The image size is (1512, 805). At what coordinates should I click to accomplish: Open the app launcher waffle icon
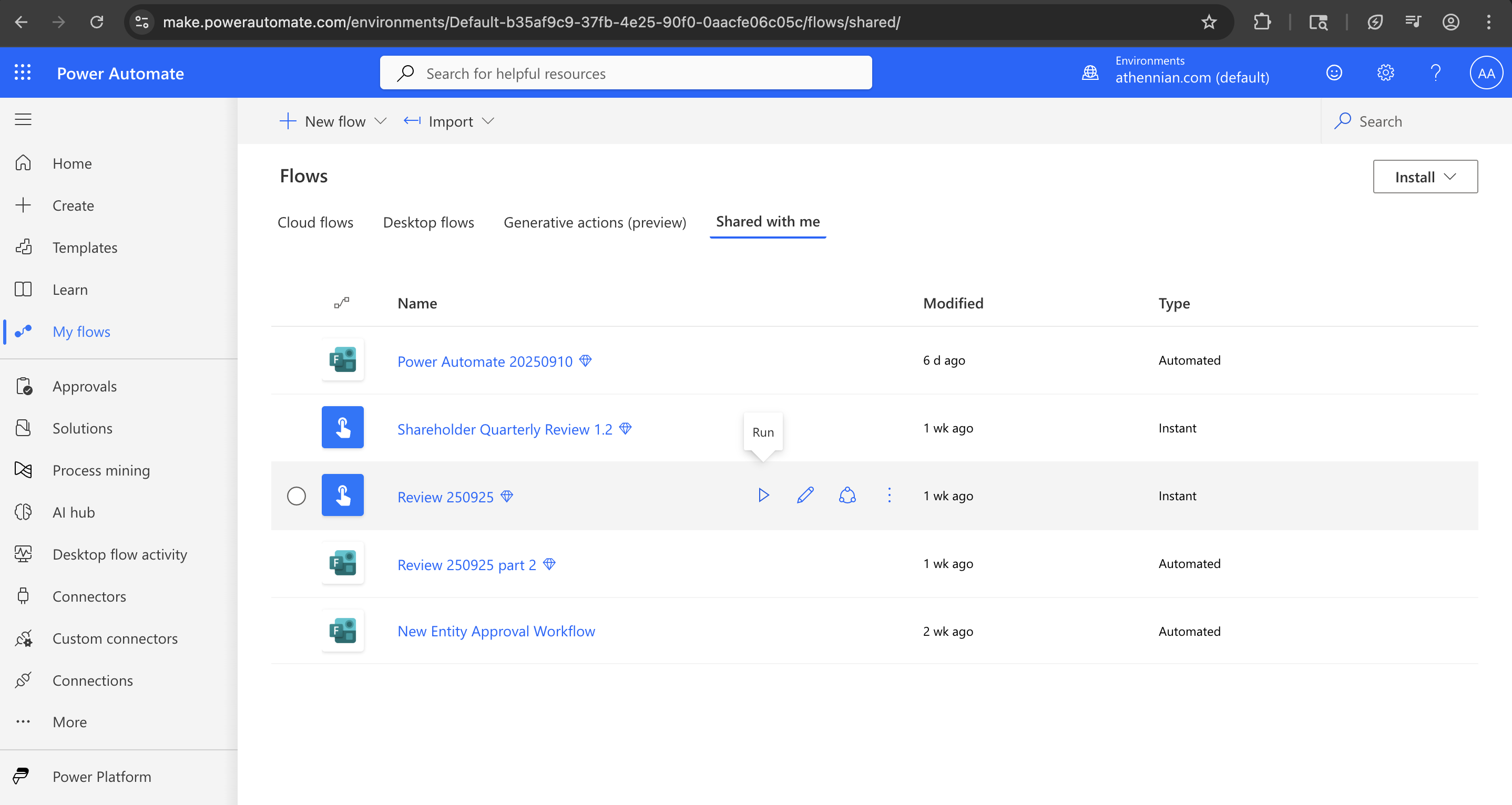(22, 73)
